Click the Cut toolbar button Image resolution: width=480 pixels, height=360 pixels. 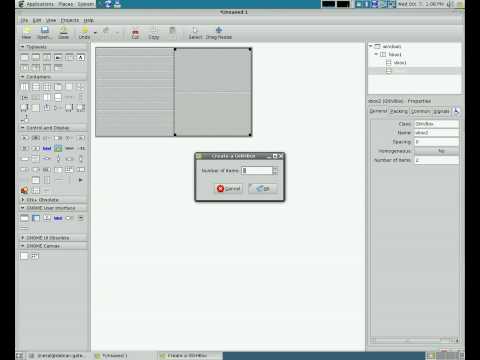135,34
